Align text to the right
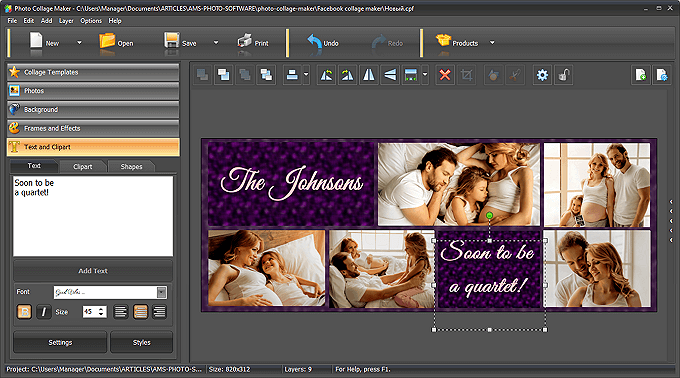Screen dimensions: 680x378 [x=160, y=312]
